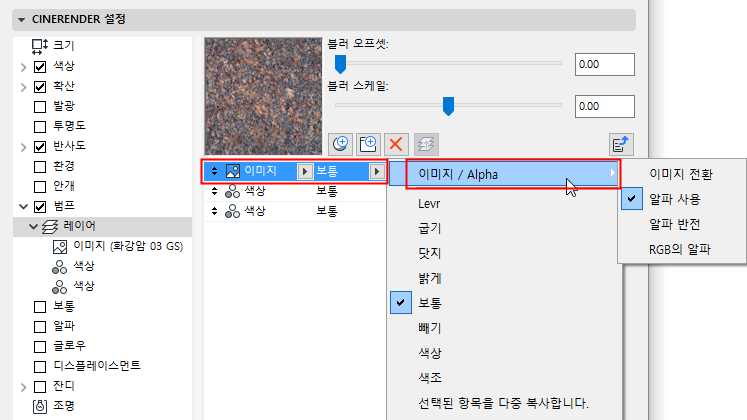Select 보통 mode text of second 색상 row
Image resolution: width=747 pixels, height=420 pixels.
pyautogui.click(x=327, y=211)
